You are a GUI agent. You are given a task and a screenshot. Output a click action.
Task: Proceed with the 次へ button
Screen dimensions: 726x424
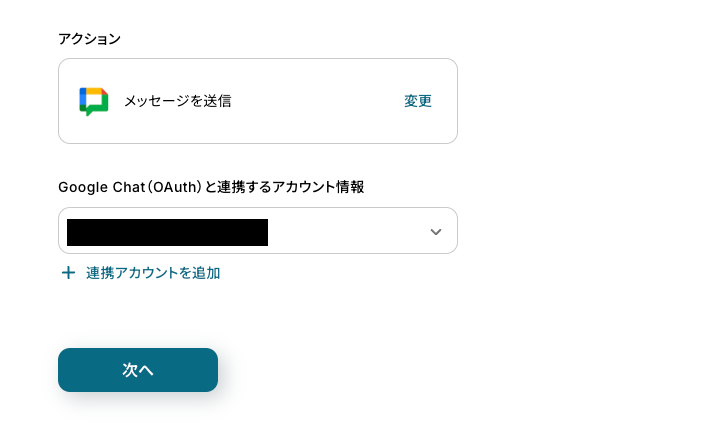pyautogui.click(x=138, y=370)
